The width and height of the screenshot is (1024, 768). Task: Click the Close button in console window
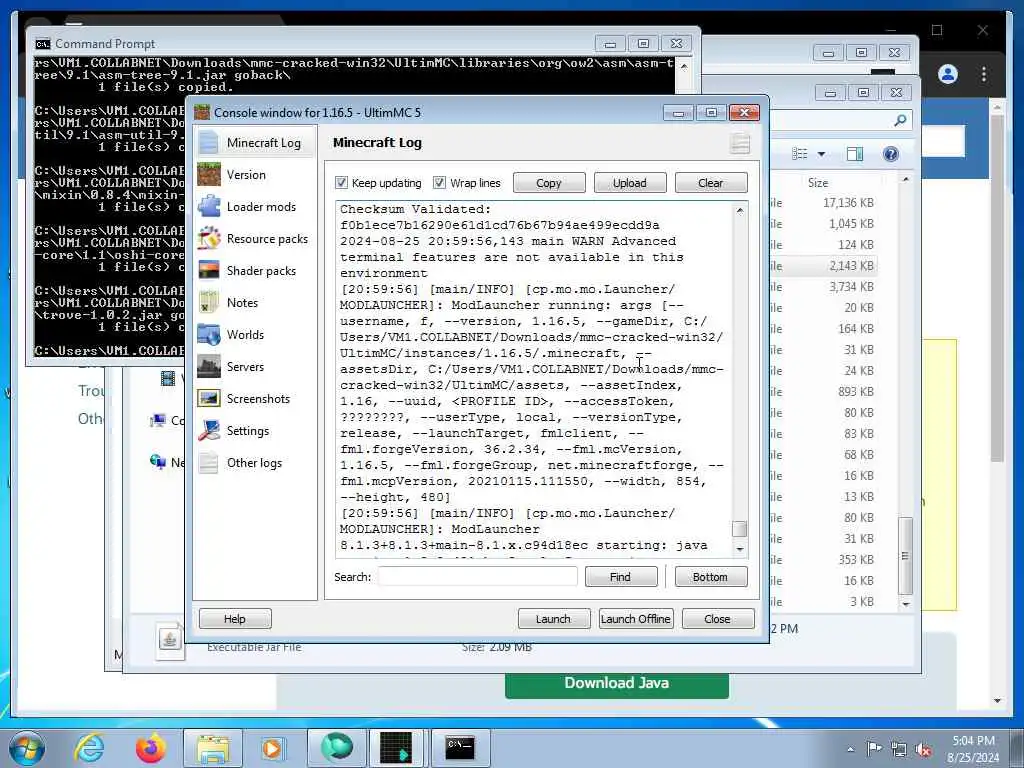[718, 618]
